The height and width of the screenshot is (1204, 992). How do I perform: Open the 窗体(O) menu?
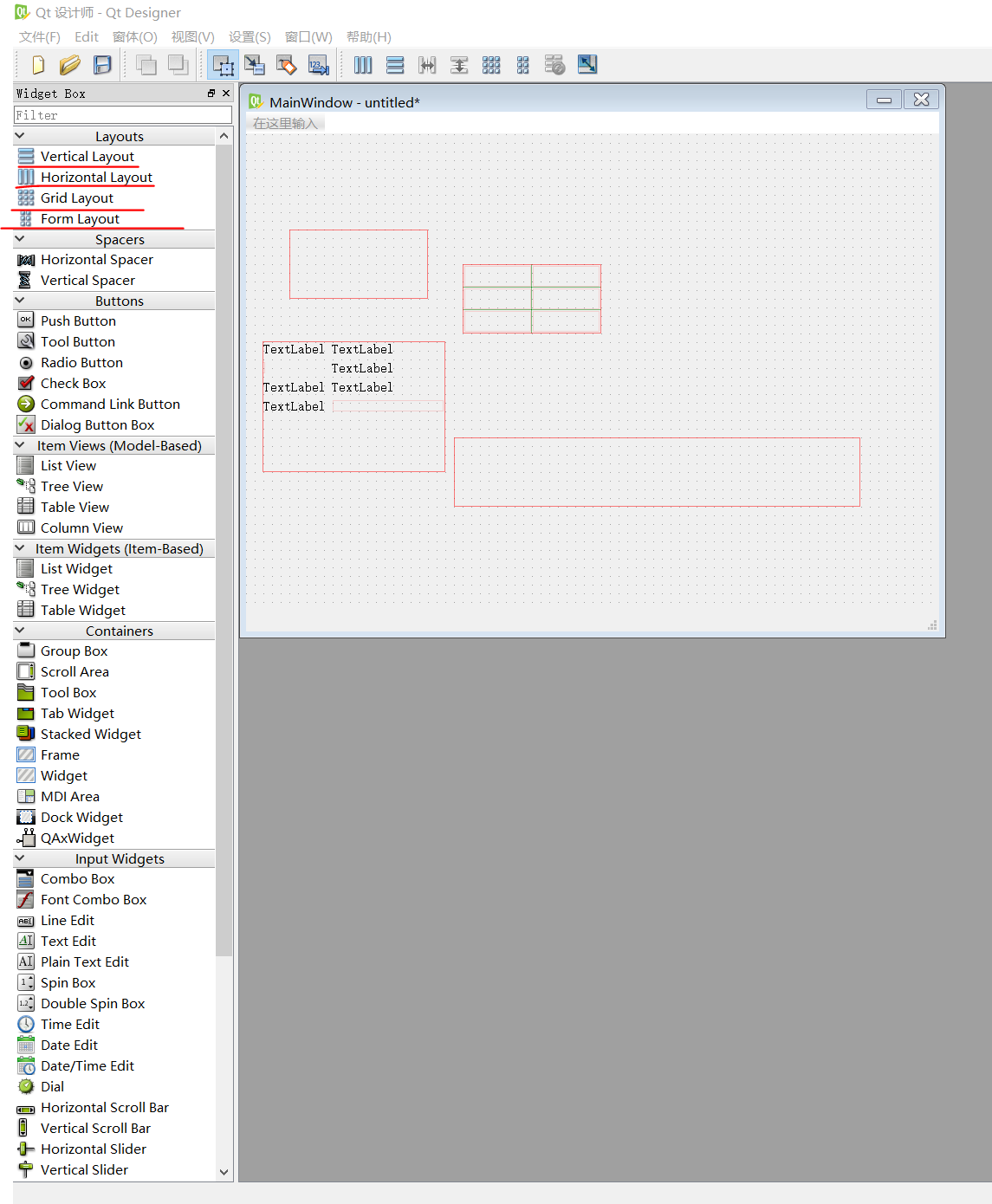click(x=135, y=37)
